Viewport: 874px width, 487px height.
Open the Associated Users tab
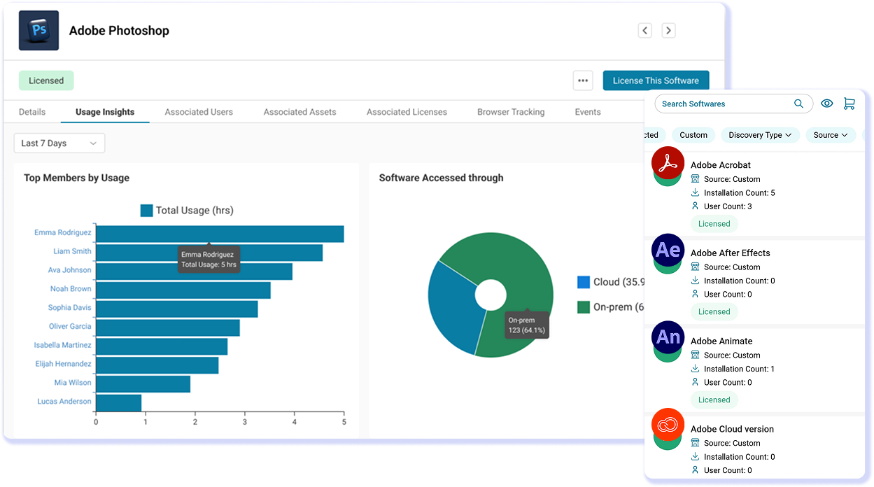[x=198, y=112]
